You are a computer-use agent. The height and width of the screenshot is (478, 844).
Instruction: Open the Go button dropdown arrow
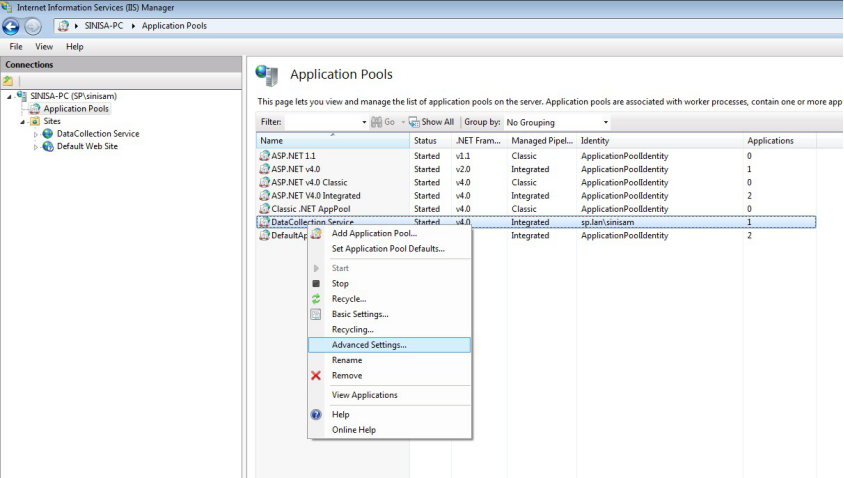coord(403,122)
